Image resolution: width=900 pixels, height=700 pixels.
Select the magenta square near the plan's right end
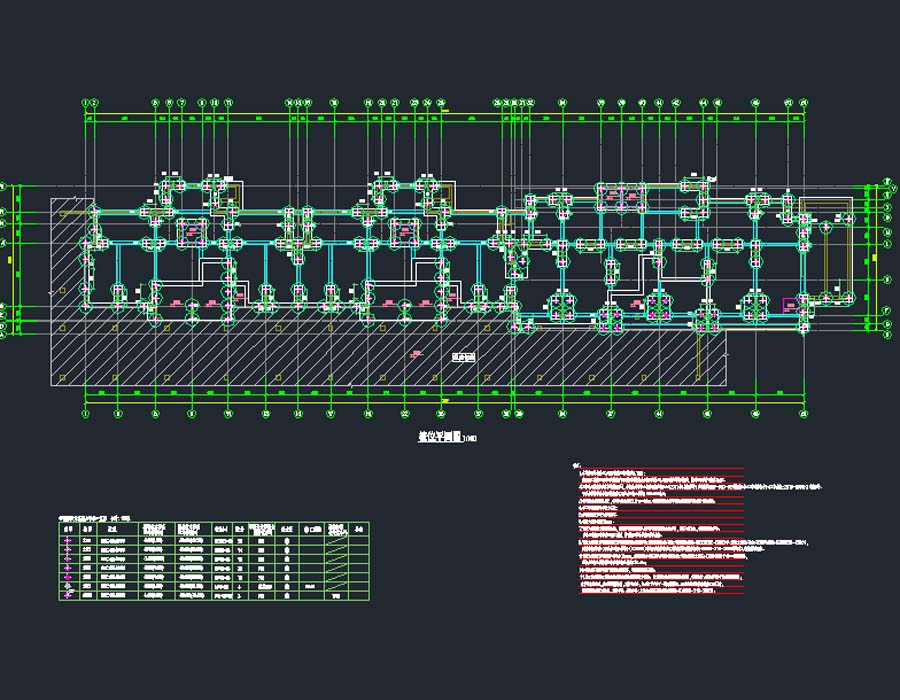pos(790,302)
